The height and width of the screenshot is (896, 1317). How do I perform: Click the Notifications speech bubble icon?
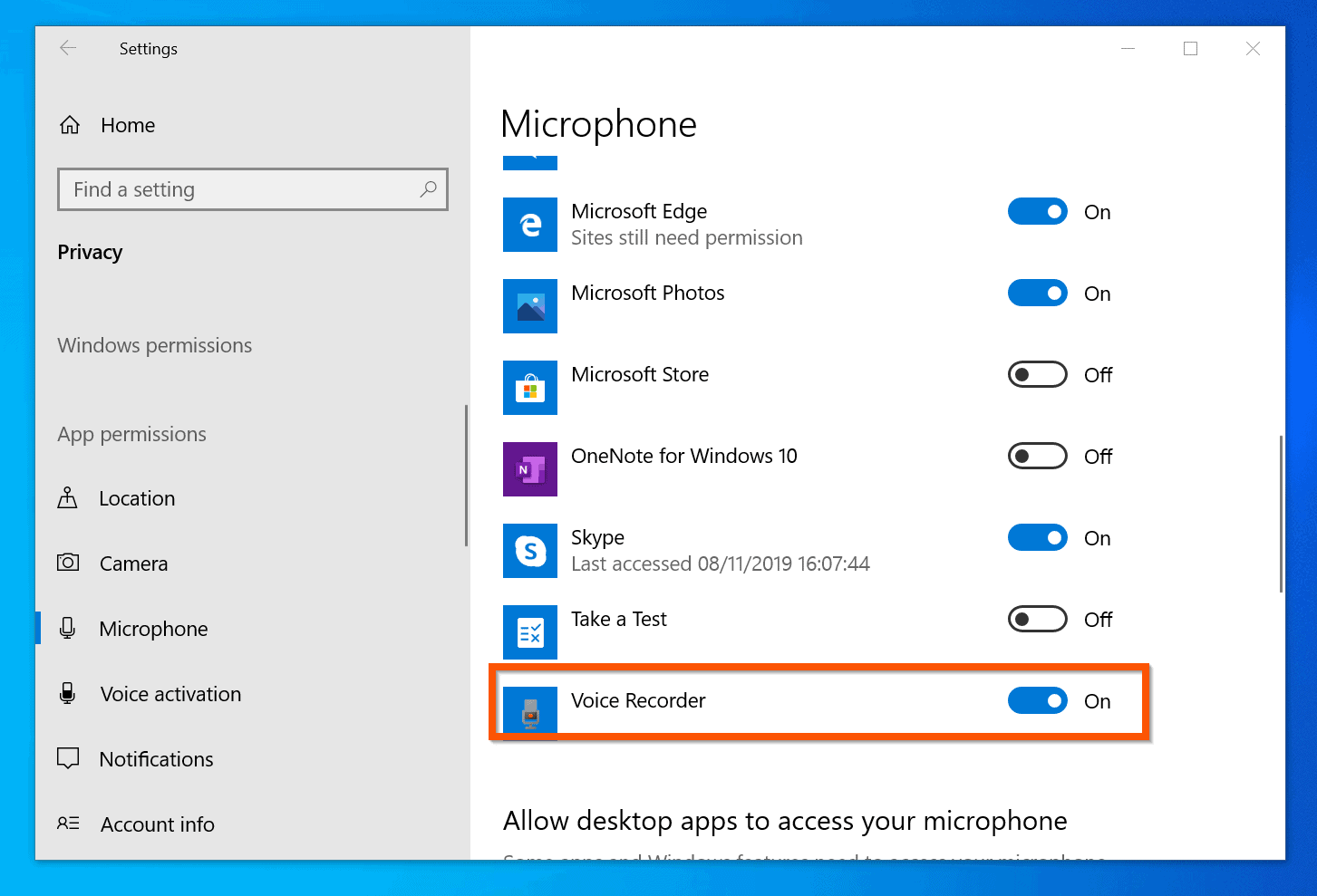68,758
